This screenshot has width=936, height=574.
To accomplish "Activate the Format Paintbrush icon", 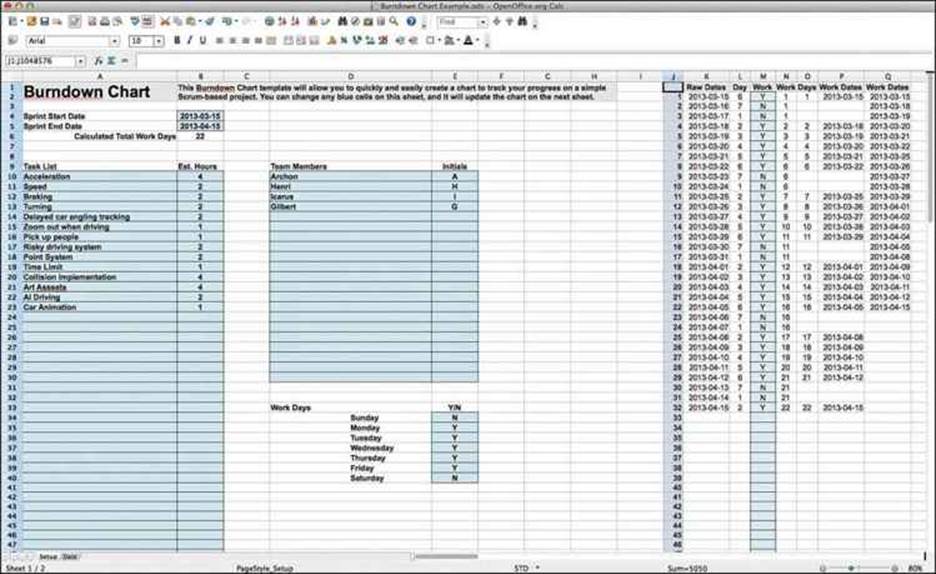I will (x=210, y=21).
